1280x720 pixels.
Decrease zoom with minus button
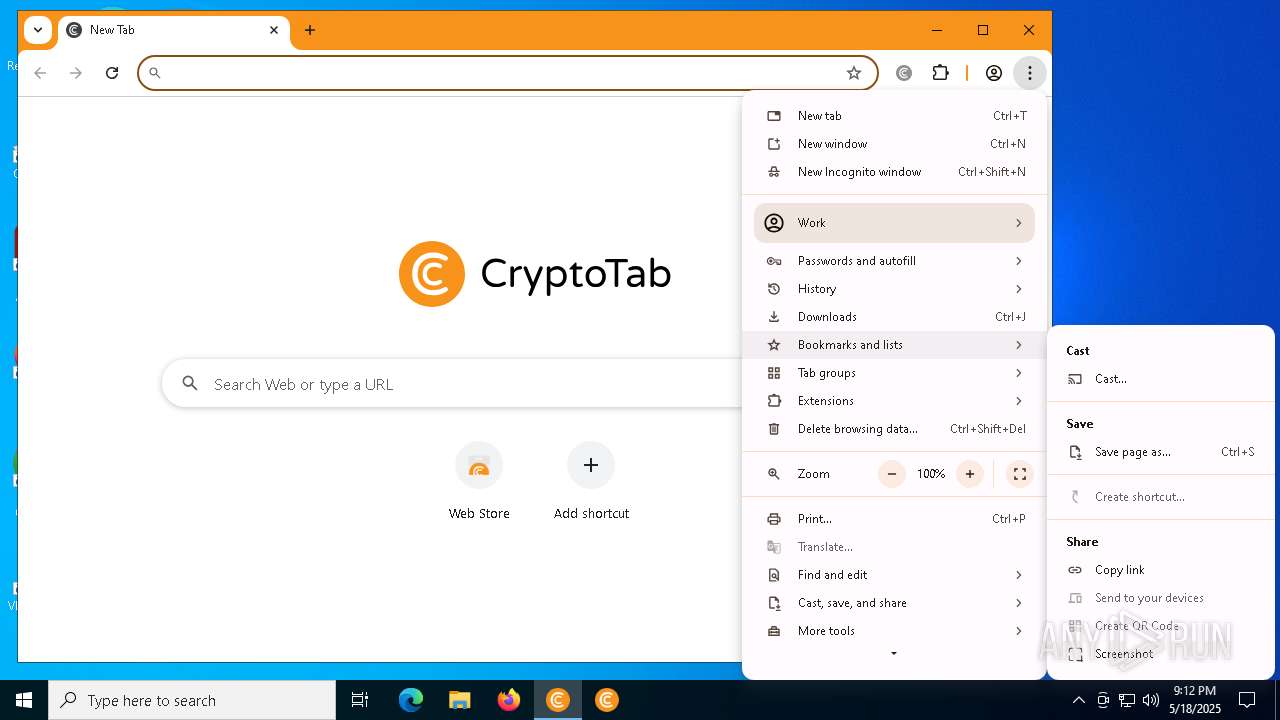pyautogui.click(x=892, y=474)
